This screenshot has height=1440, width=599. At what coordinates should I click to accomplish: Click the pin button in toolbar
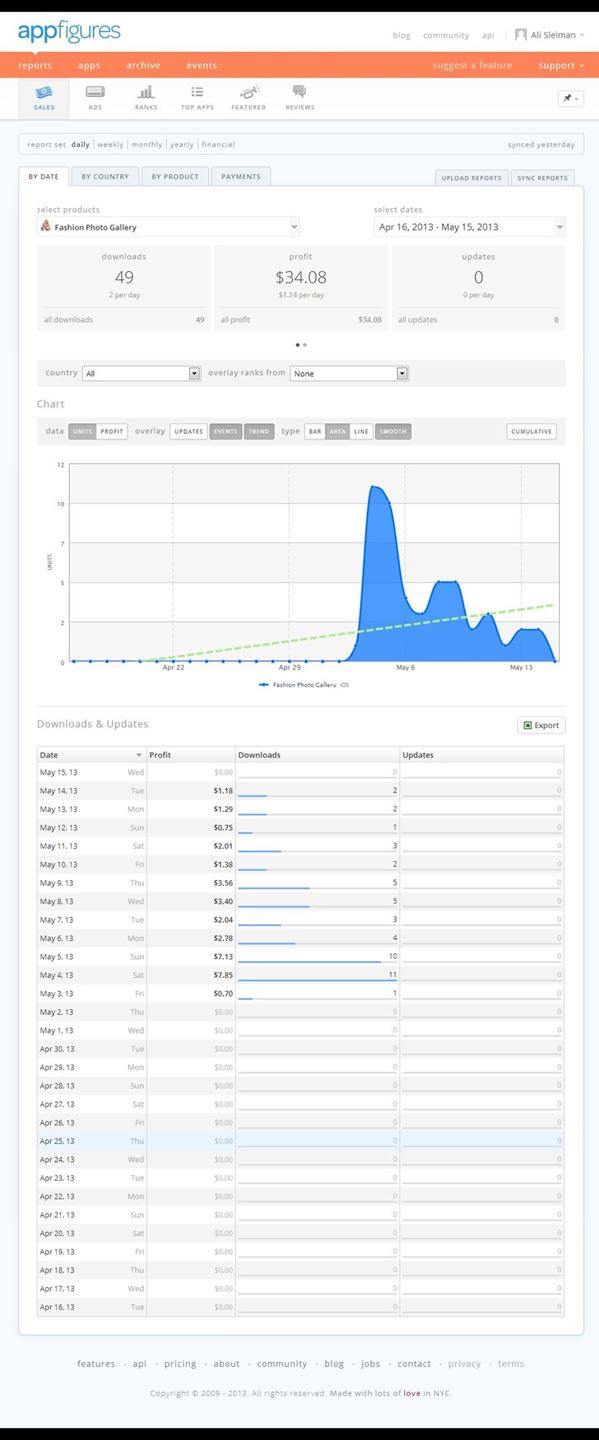pyautogui.click(x=570, y=98)
